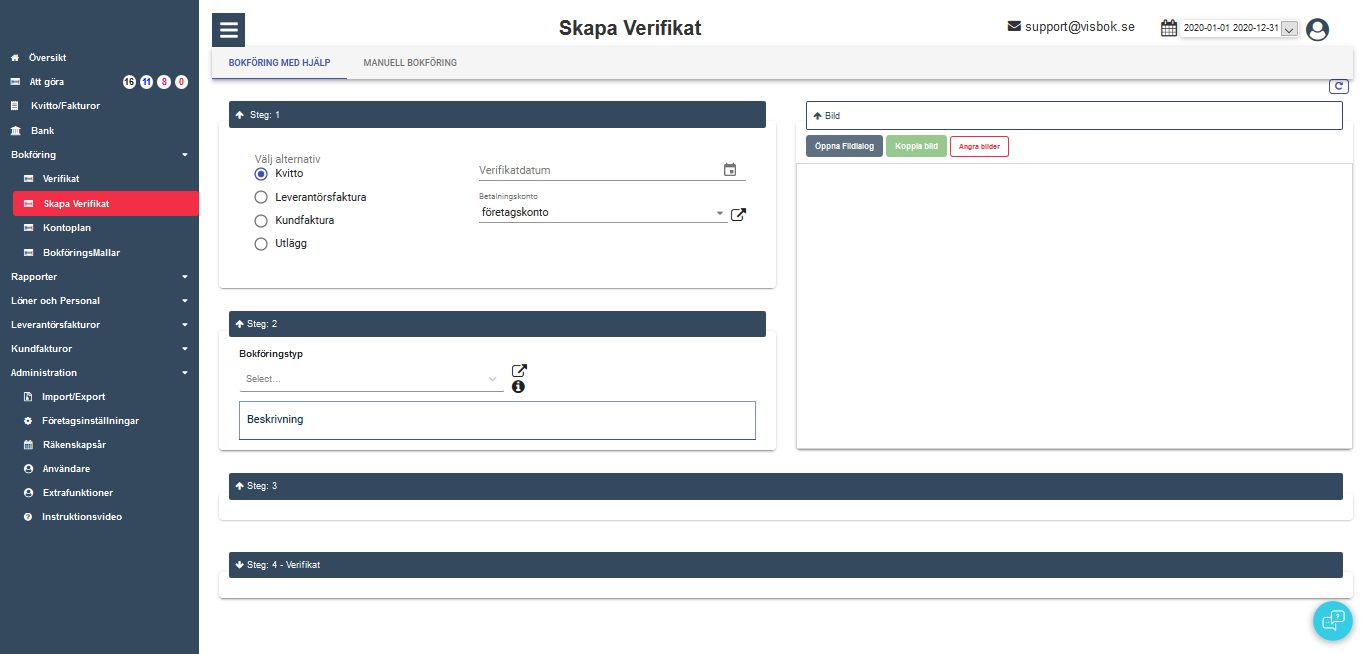Viewport: 1366px width, 654px height.
Task: Select the Leverantörsfaktura radio option
Action: pos(261,197)
